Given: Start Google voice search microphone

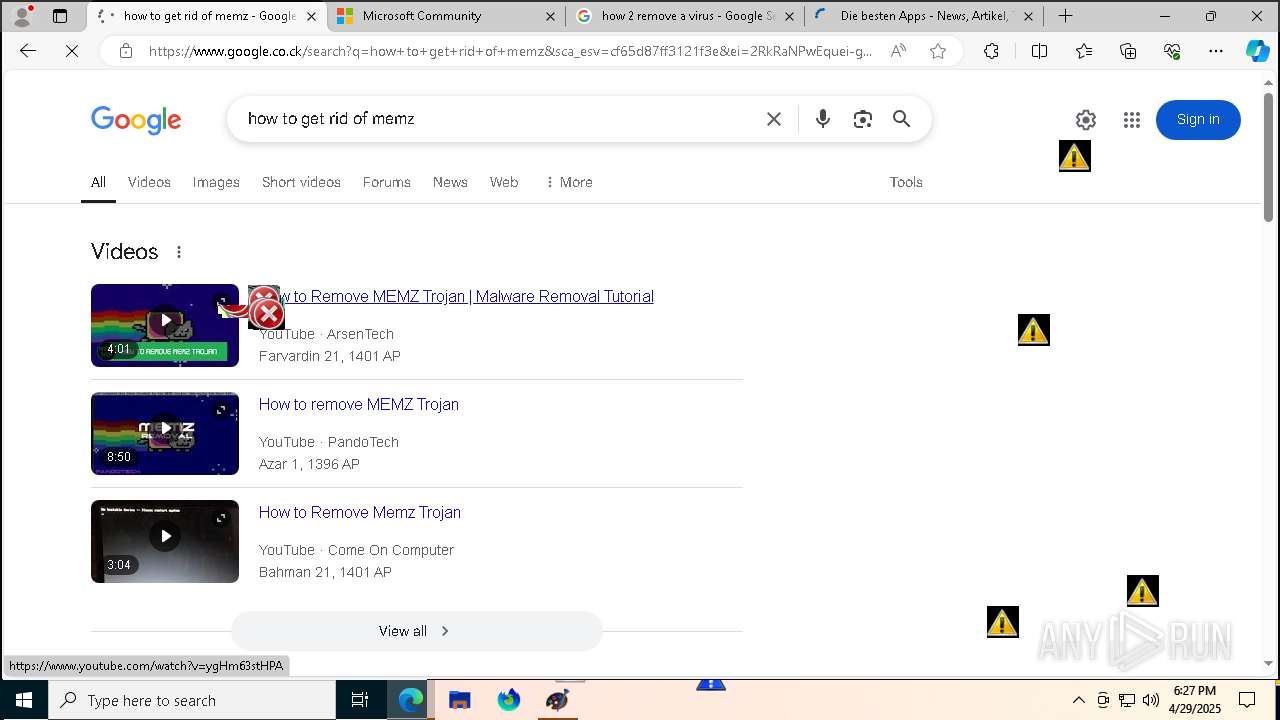Looking at the screenshot, I should click(823, 119).
